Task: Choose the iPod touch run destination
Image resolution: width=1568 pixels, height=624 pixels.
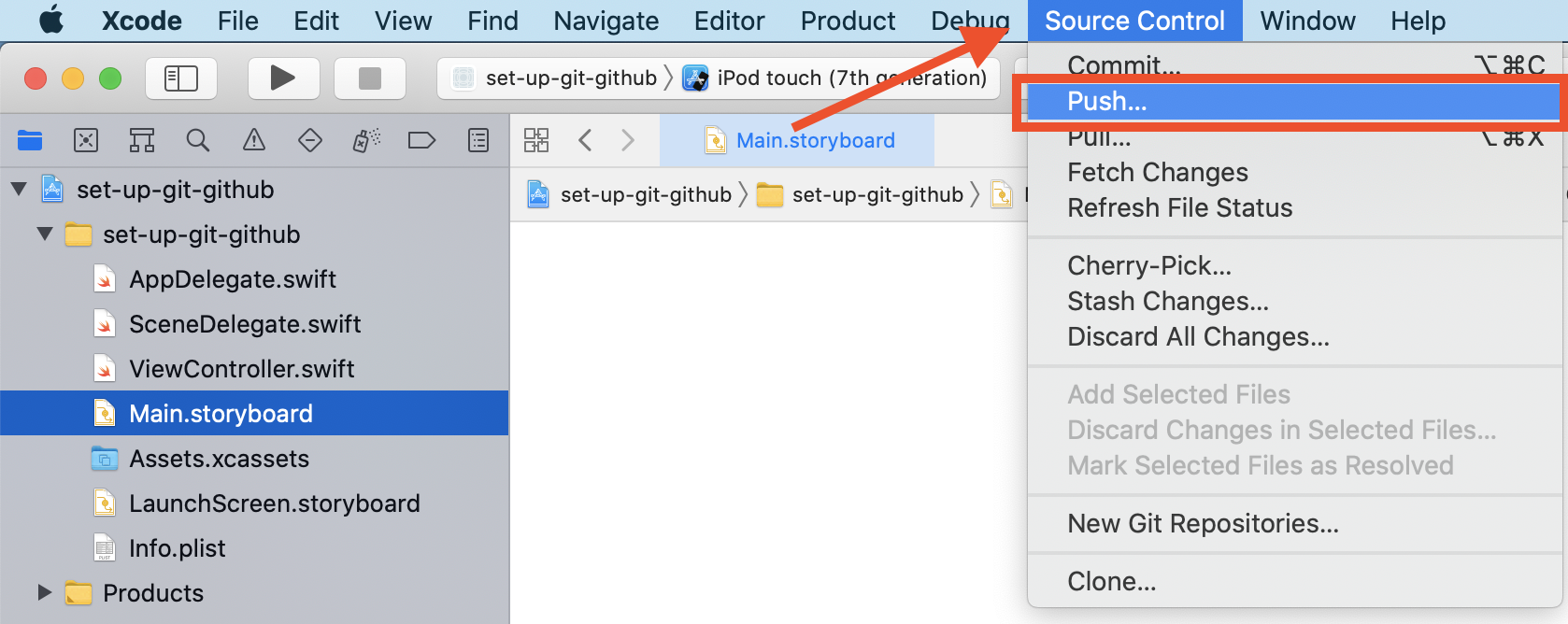Action: pos(835,78)
